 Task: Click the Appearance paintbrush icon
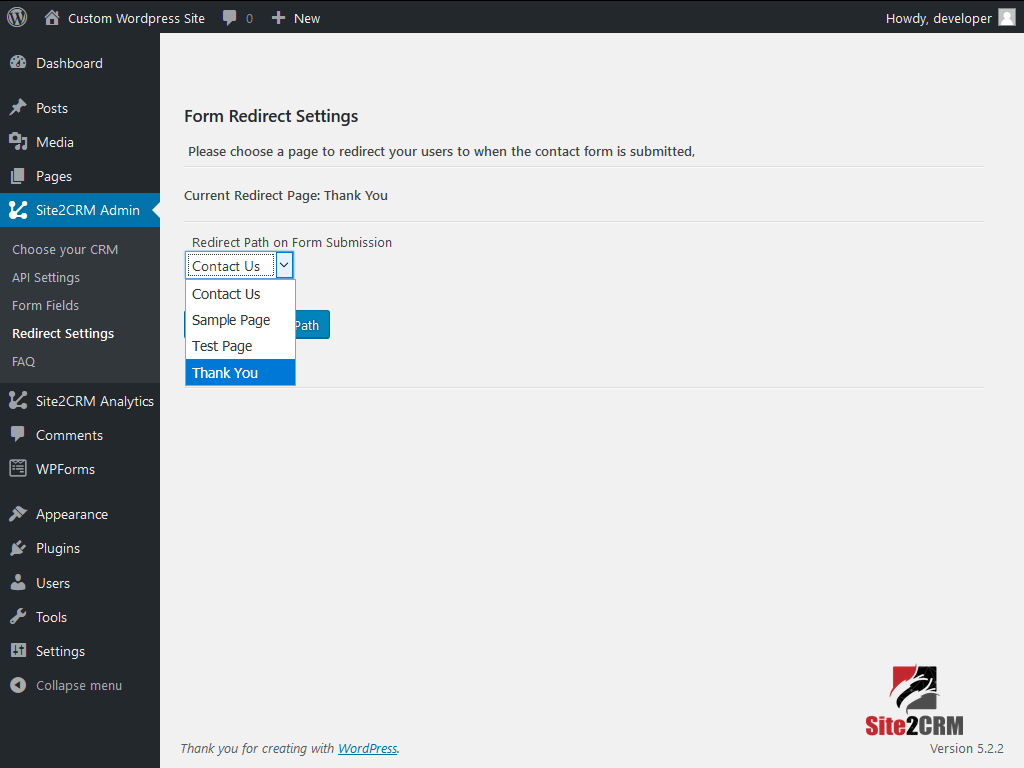point(18,514)
